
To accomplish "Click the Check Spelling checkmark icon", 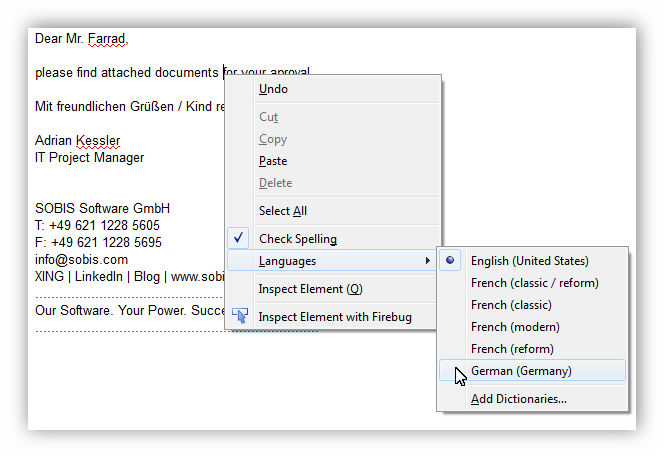I will point(238,238).
